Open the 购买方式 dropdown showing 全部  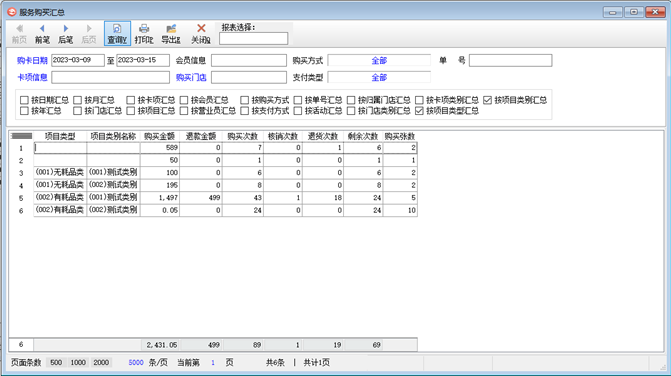pyautogui.click(x=379, y=60)
